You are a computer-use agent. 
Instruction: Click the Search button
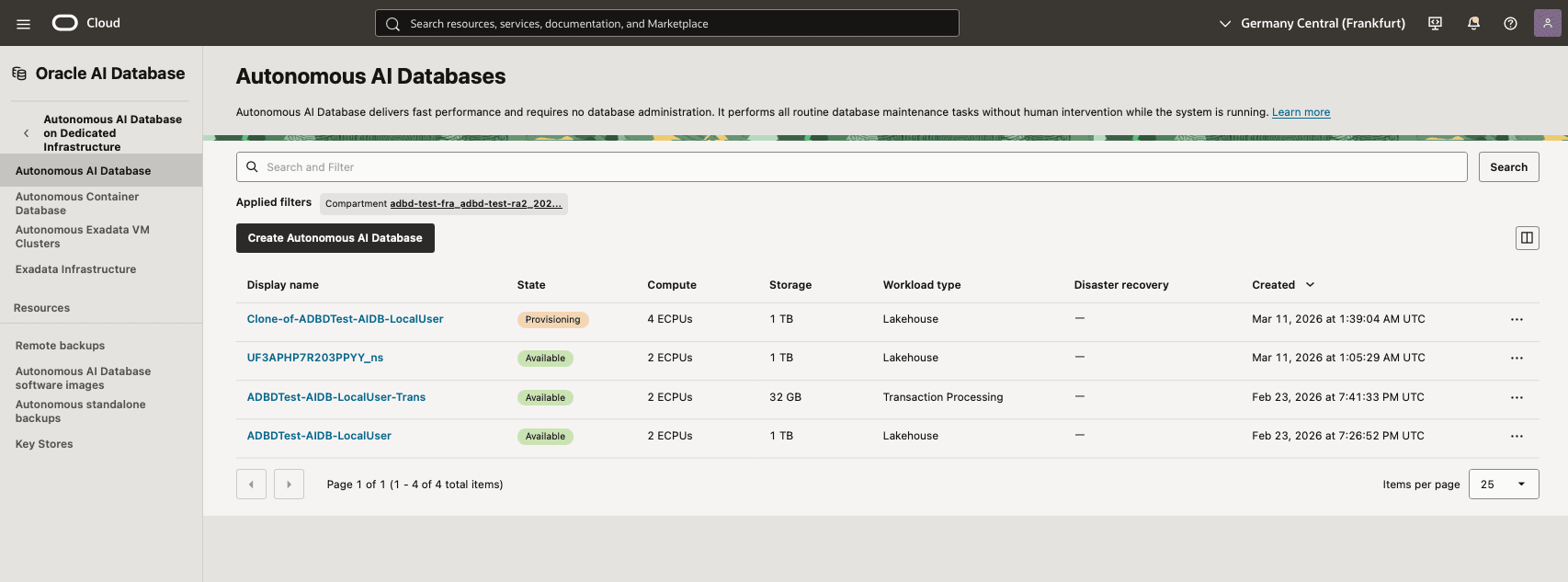point(1508,167)
